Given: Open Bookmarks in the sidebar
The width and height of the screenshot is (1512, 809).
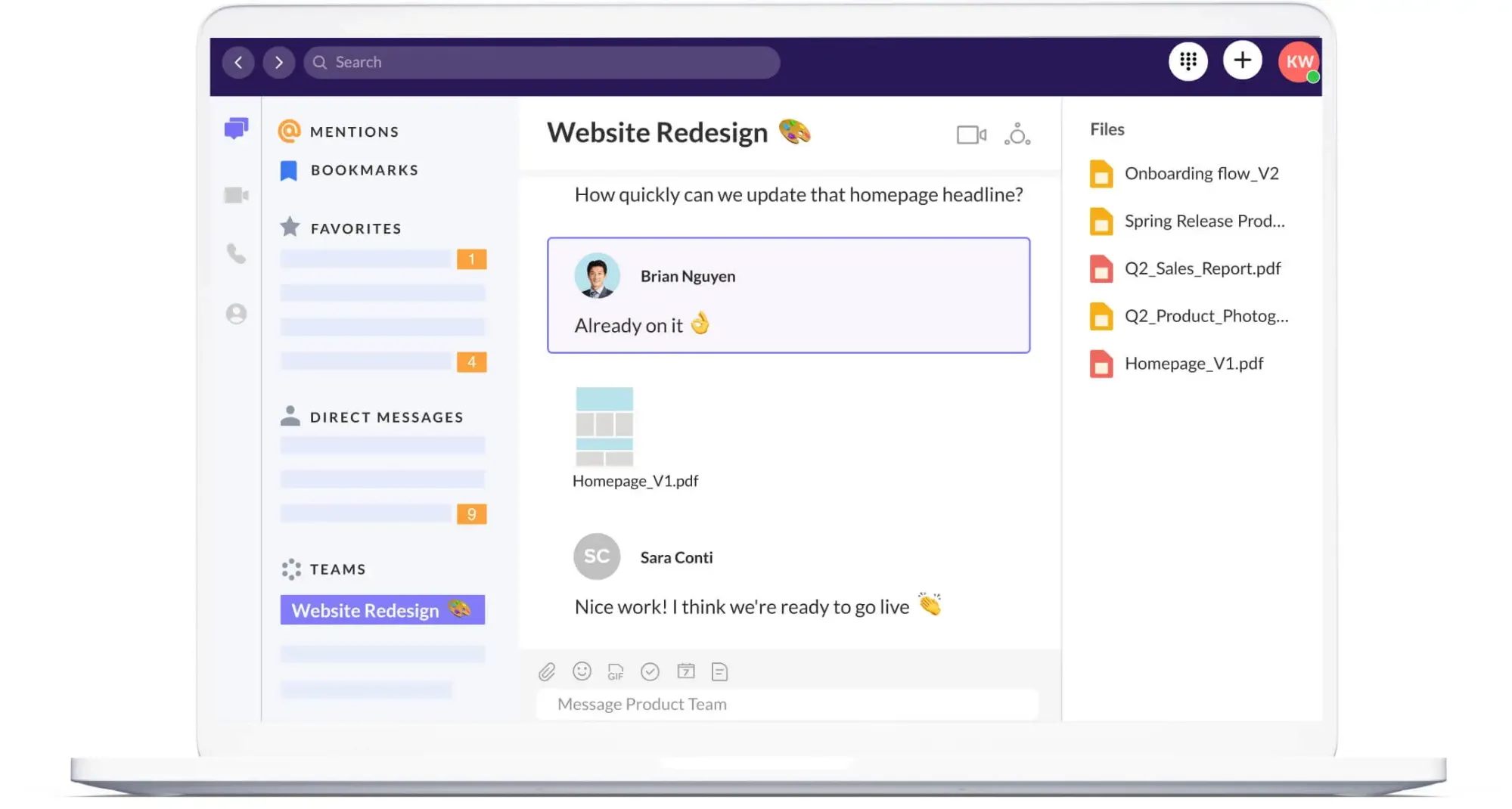Looking at the screenshot, I should [364, 170].
